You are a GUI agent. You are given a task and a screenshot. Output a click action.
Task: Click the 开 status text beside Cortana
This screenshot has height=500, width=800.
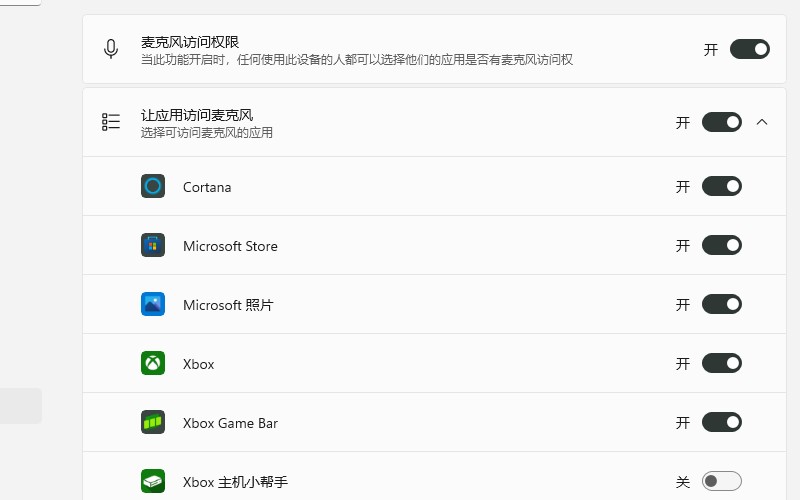(683, 187)
